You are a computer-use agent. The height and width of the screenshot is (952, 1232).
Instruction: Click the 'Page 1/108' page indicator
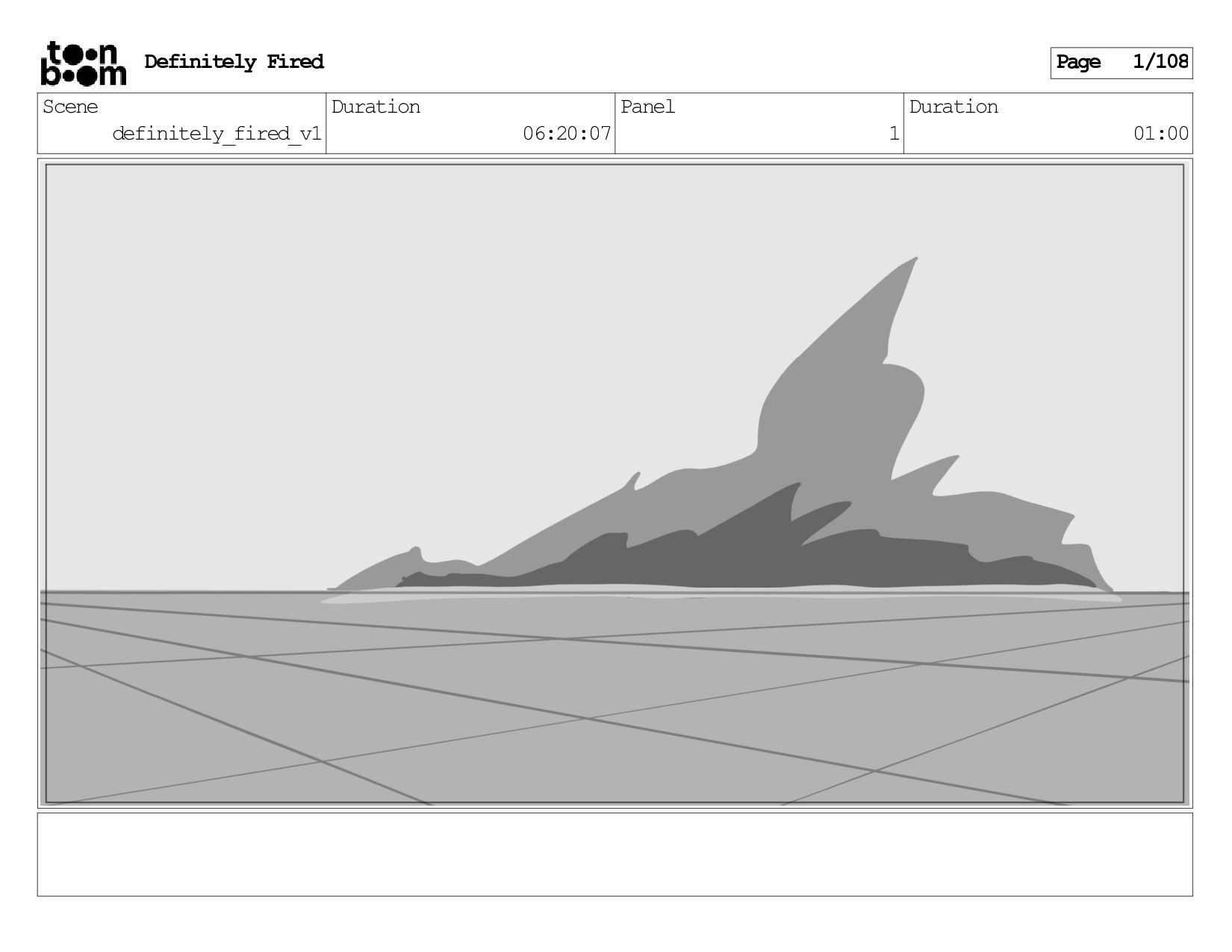pos(1121,63)
